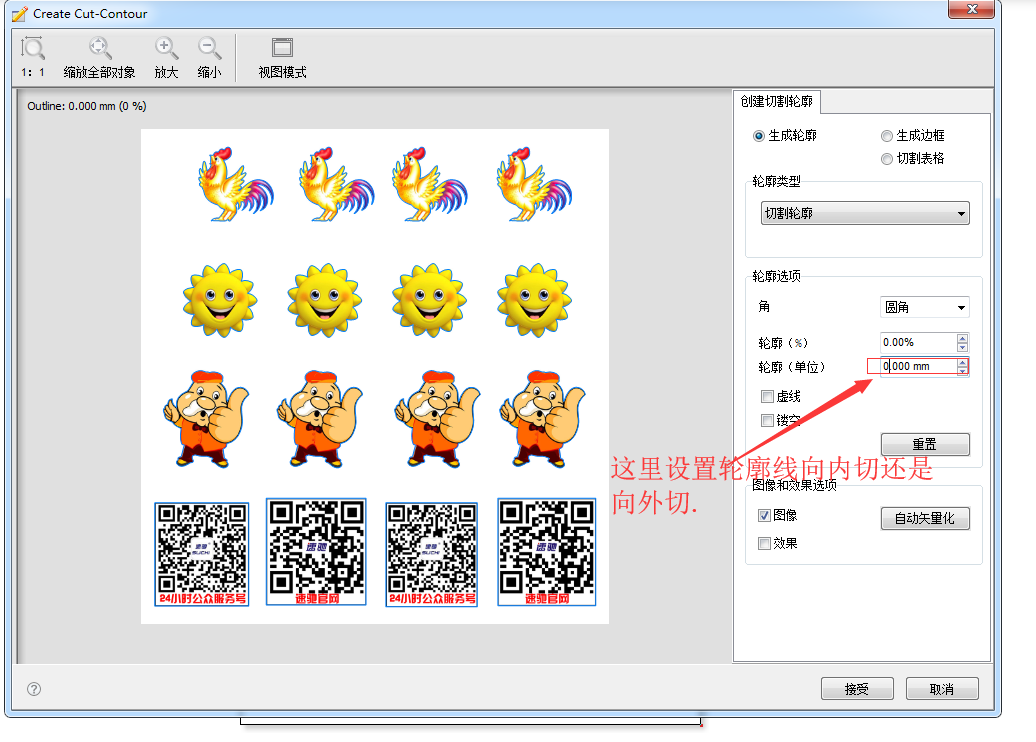The height and width of the screenshot is (742, 1036).
Task: Click the first rooster image in the preview
Action: 236,184
